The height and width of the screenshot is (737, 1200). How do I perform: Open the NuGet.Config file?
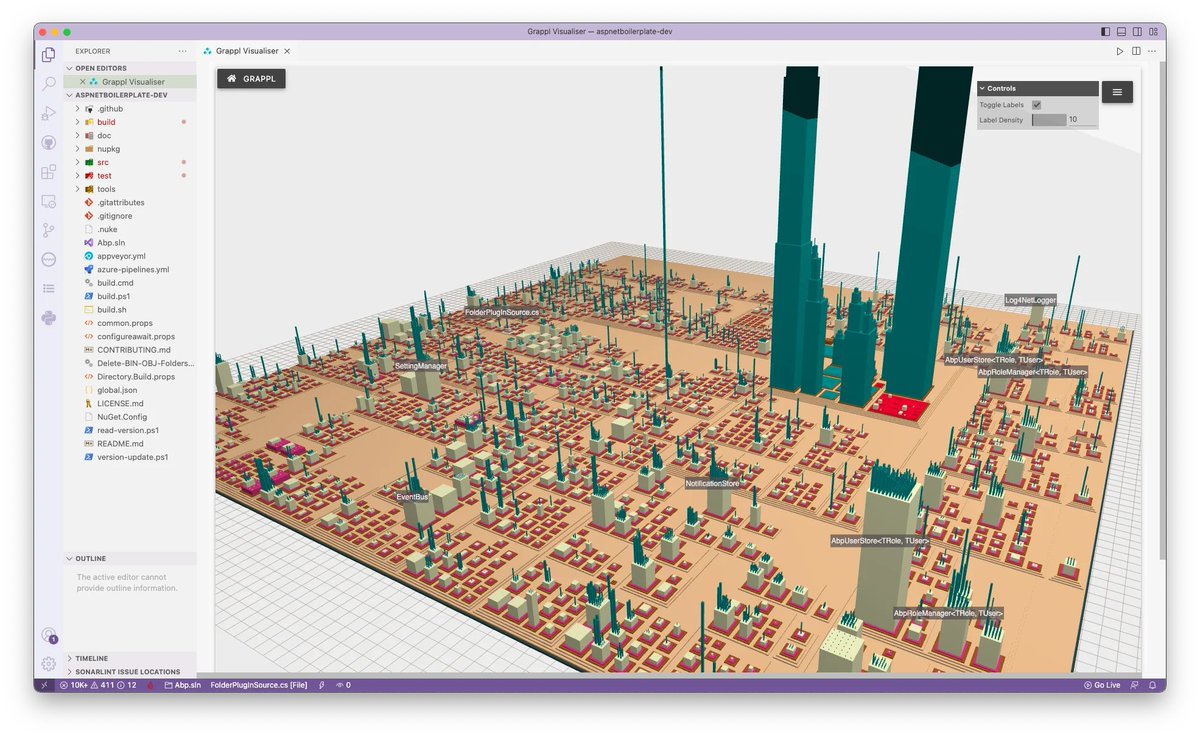[x=130, y=416]
